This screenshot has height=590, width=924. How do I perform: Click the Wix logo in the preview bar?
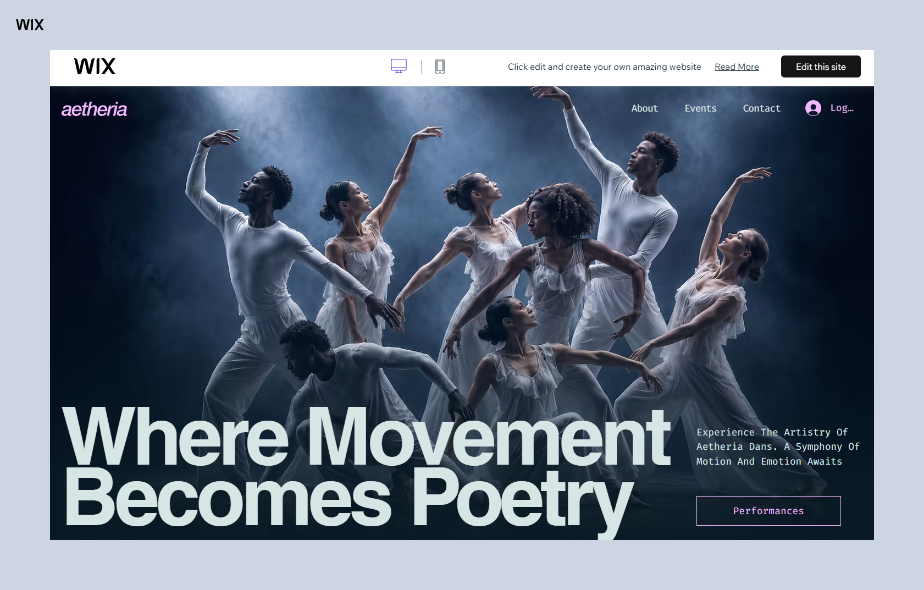point(94,66)
